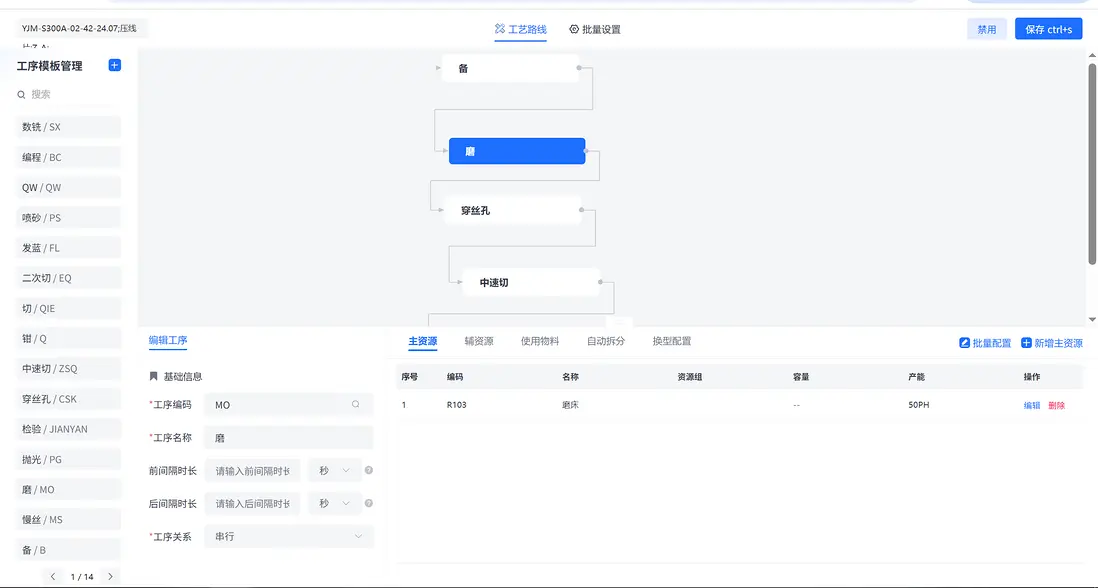
Task: Open the 工序关系 dropdown showing 串行
Action: [288, 537]
